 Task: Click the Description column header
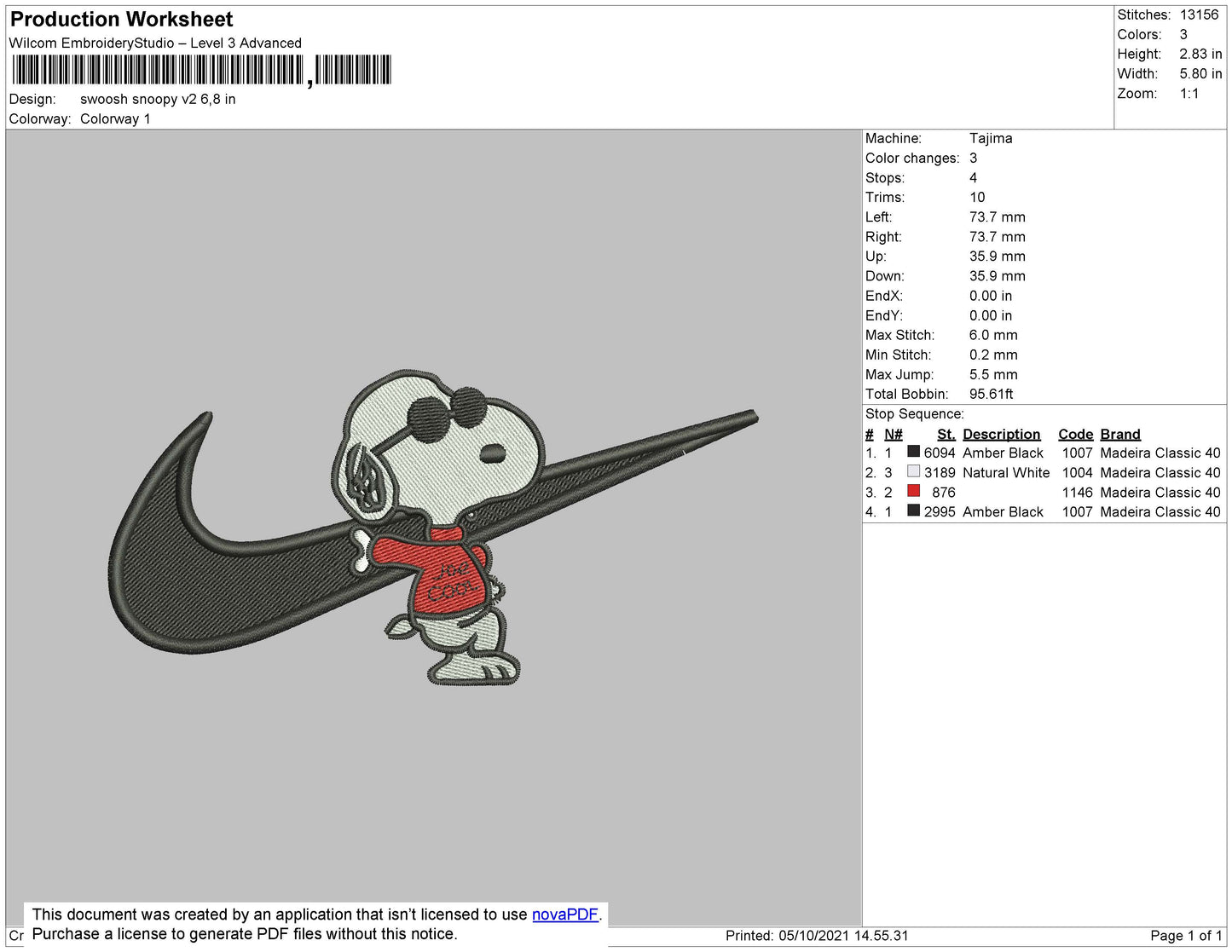[1001, 434]
